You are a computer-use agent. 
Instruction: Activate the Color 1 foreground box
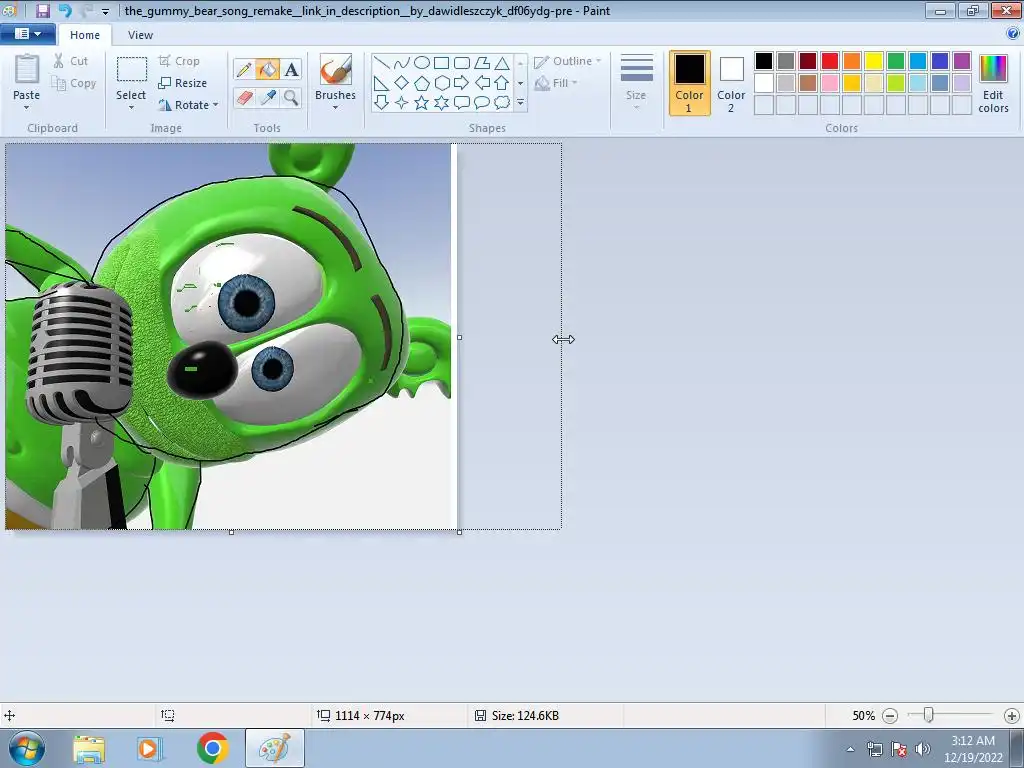click(690, 84)
